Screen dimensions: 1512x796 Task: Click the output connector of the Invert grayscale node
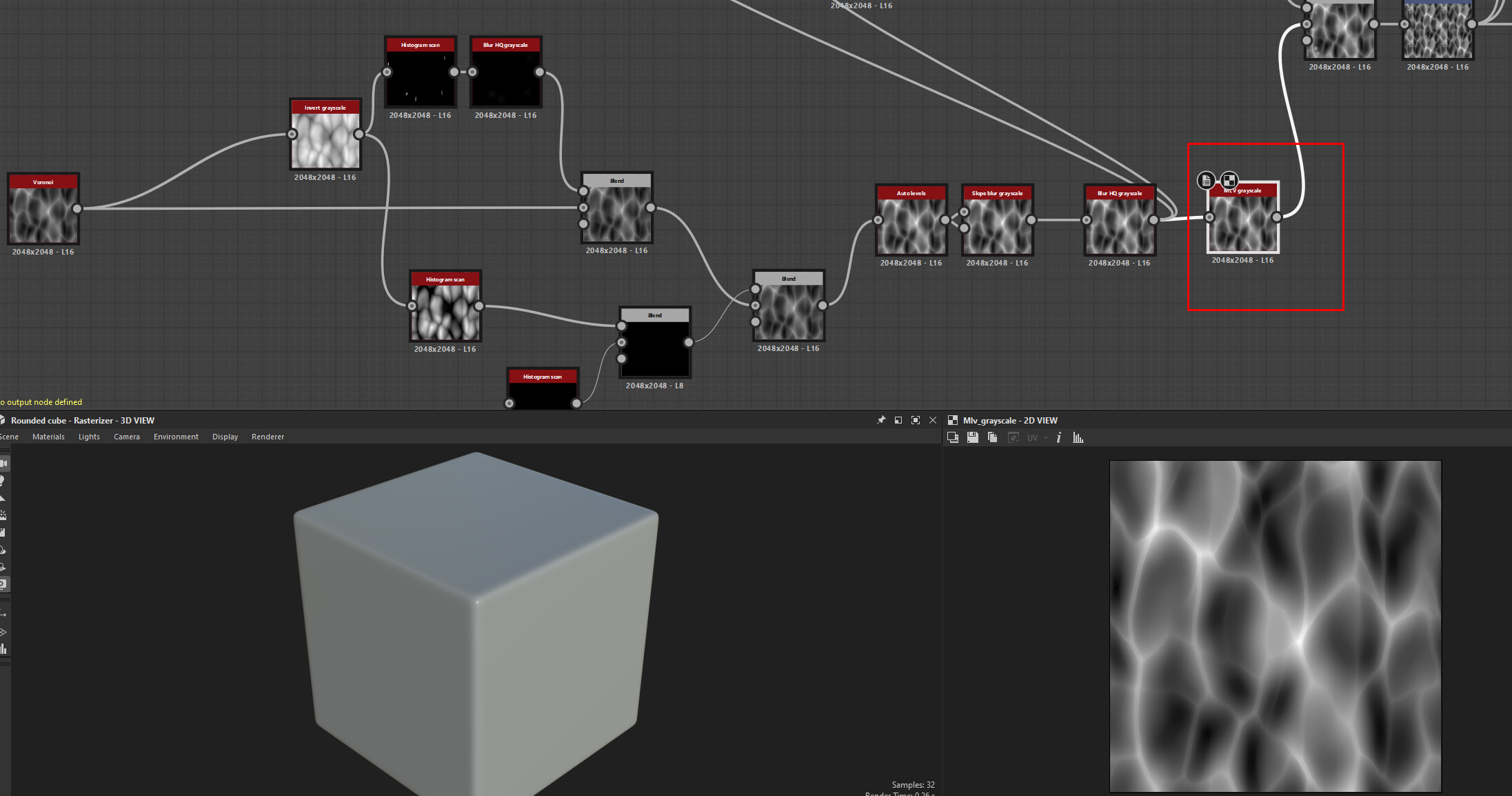point(359,135)
